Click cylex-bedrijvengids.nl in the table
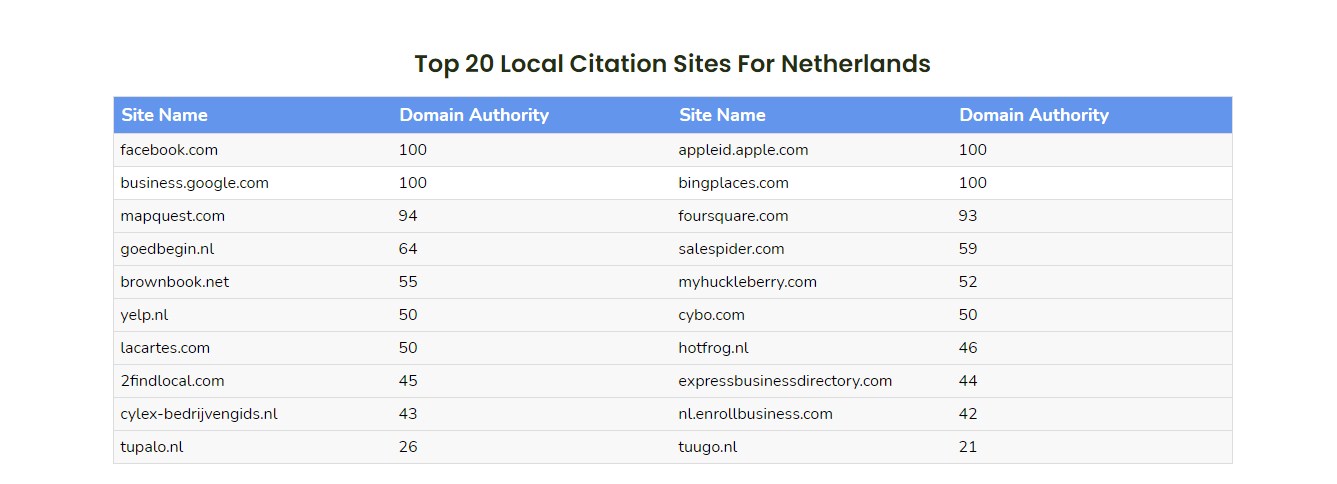The image size is (1337, 484). pos(198,414)
